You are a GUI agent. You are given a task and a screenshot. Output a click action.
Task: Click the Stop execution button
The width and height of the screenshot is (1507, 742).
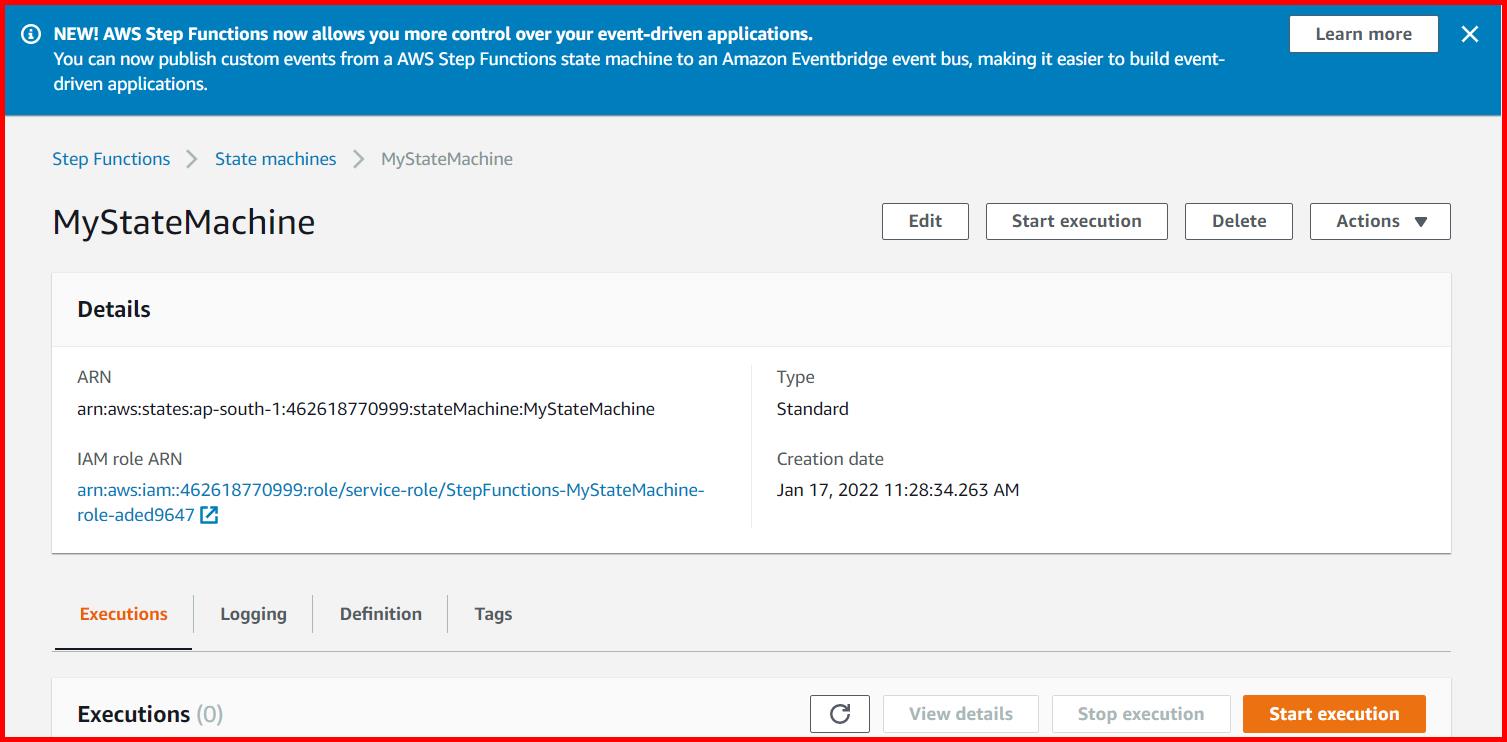click(x=1140, y=713)
